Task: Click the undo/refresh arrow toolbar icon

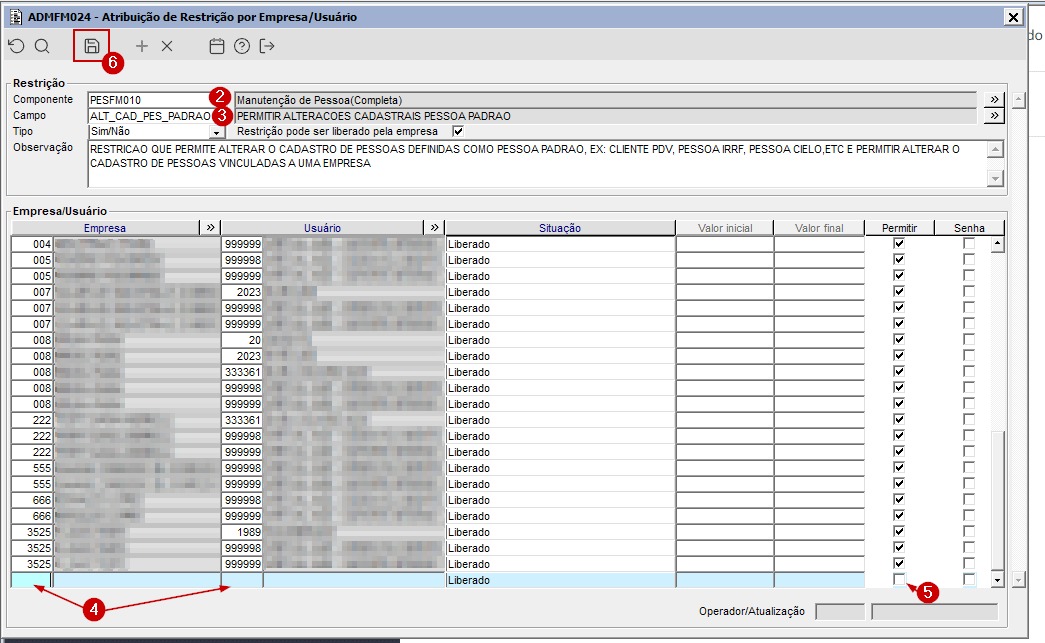Action: tap(17, 46)
